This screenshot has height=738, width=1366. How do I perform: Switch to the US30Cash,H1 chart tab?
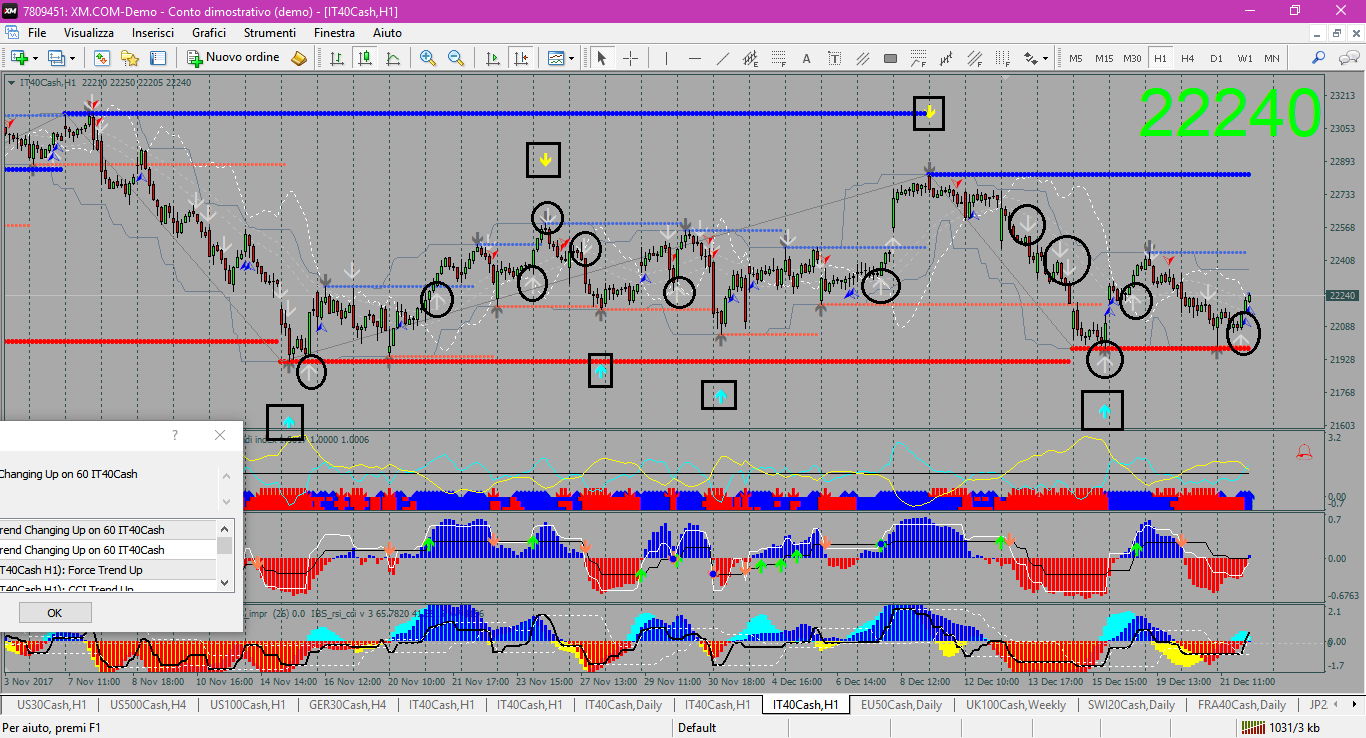[x=52, y=704]
